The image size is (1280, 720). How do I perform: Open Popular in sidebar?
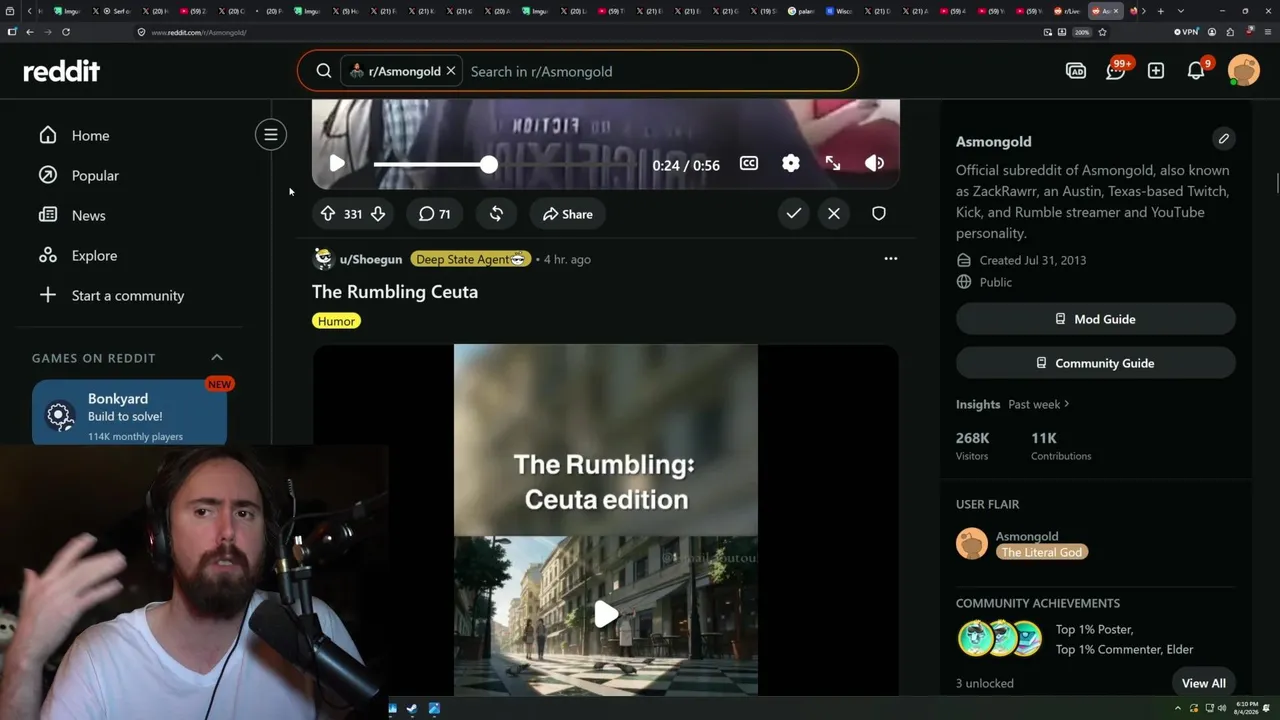tap(95, 176)
